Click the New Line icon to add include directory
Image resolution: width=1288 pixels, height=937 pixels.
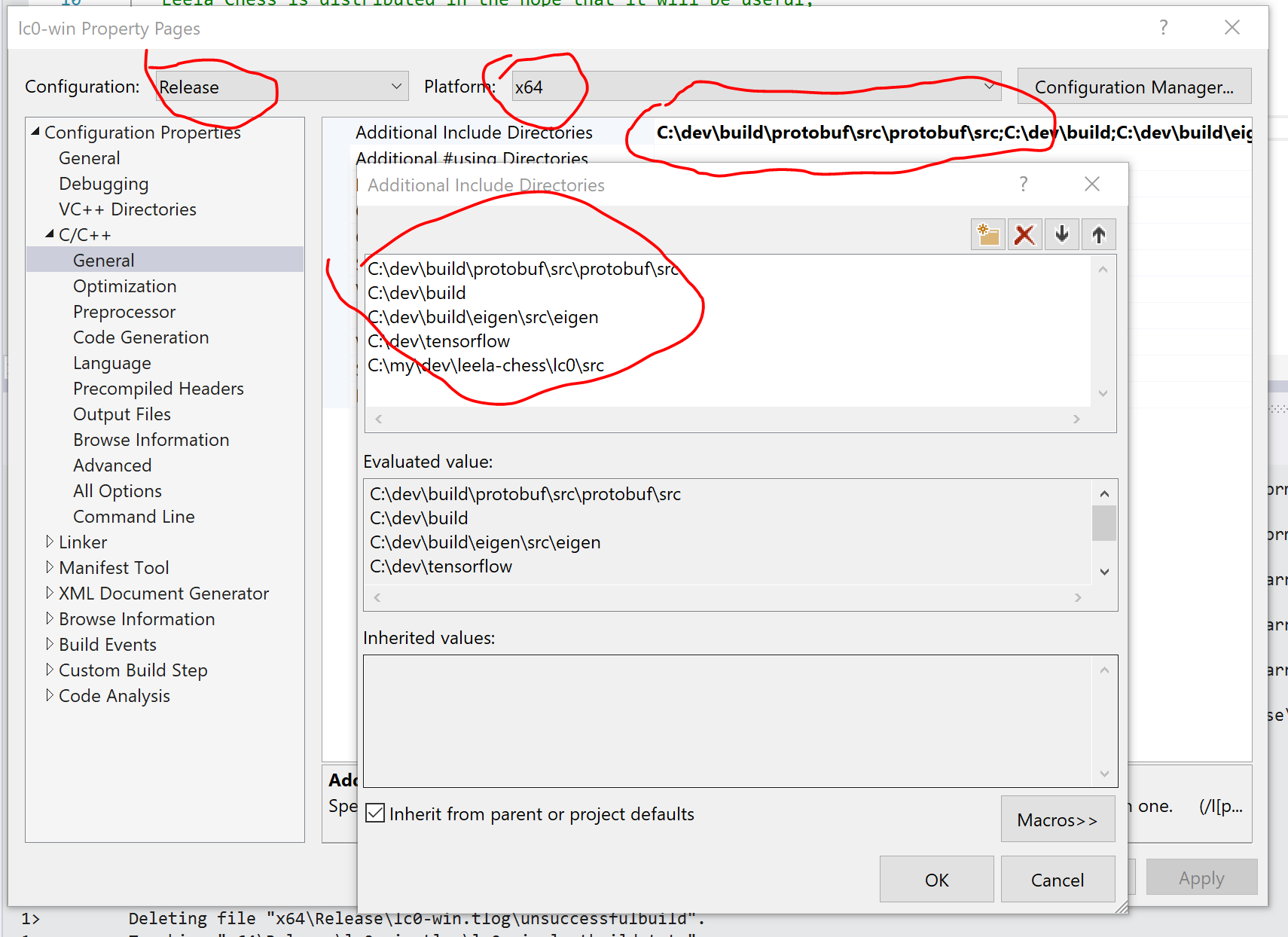[987, 234]
